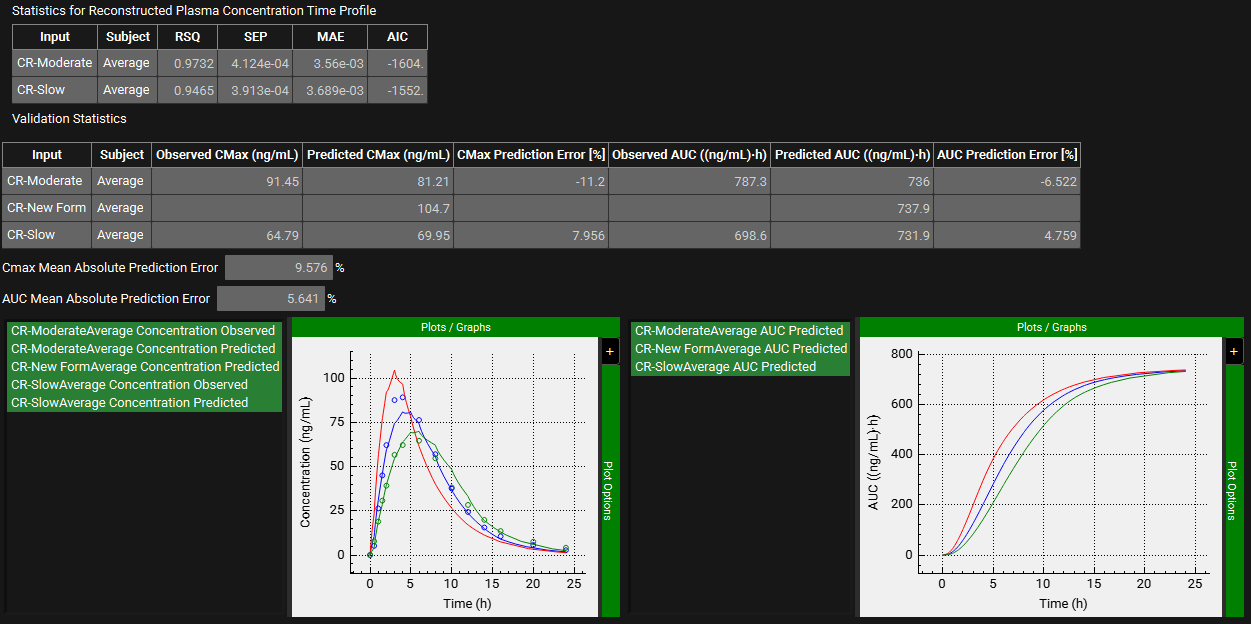1251x624 pixels.
Task: Toggle CR-SlowAverage Concentration Predicted series
Action: point(129,403)
